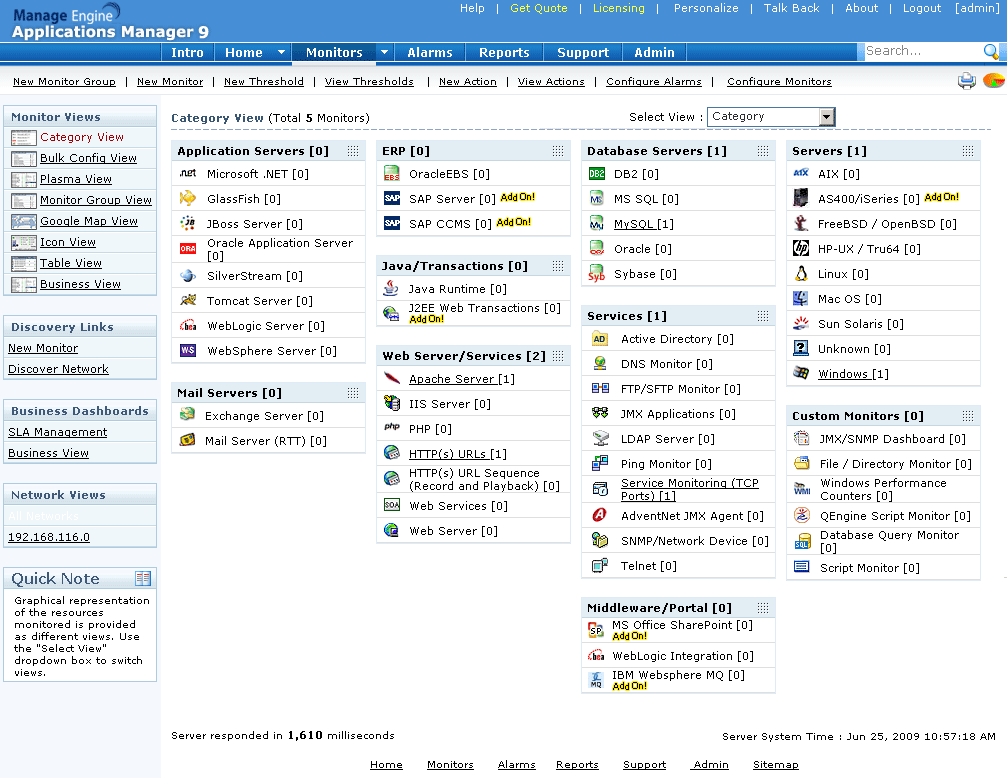Go to the Support tab
Image resolution: width=1007 pixels, height=778 pixels.
click(x=582, y=53)
